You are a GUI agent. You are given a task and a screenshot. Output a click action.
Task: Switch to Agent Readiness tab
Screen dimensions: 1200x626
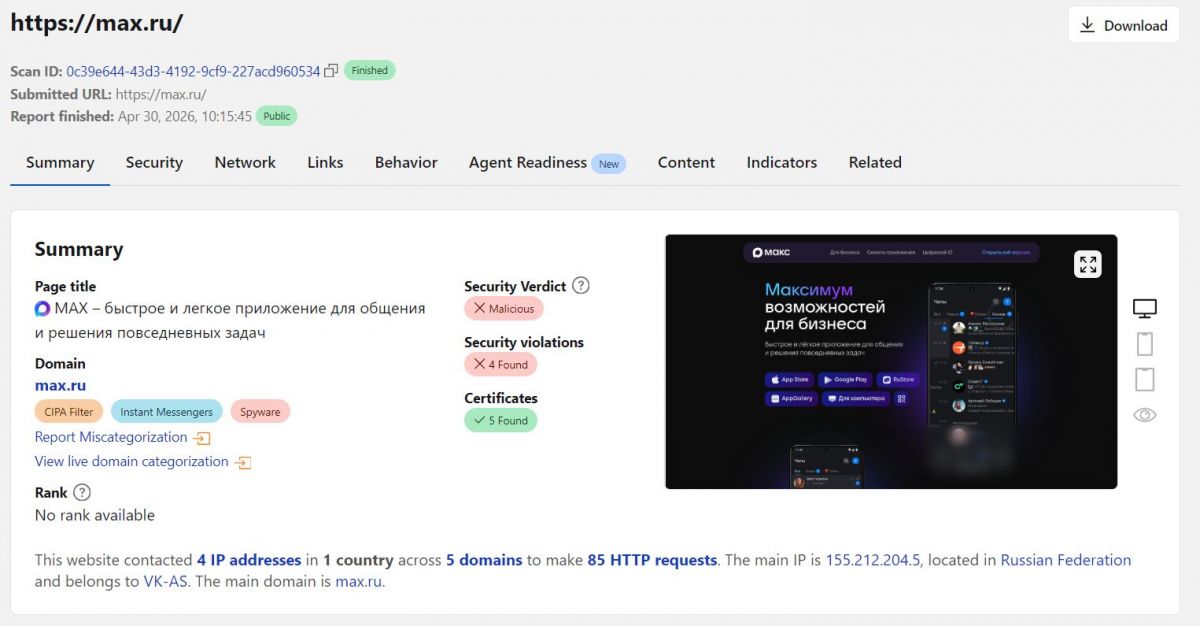tap(528, 163)
